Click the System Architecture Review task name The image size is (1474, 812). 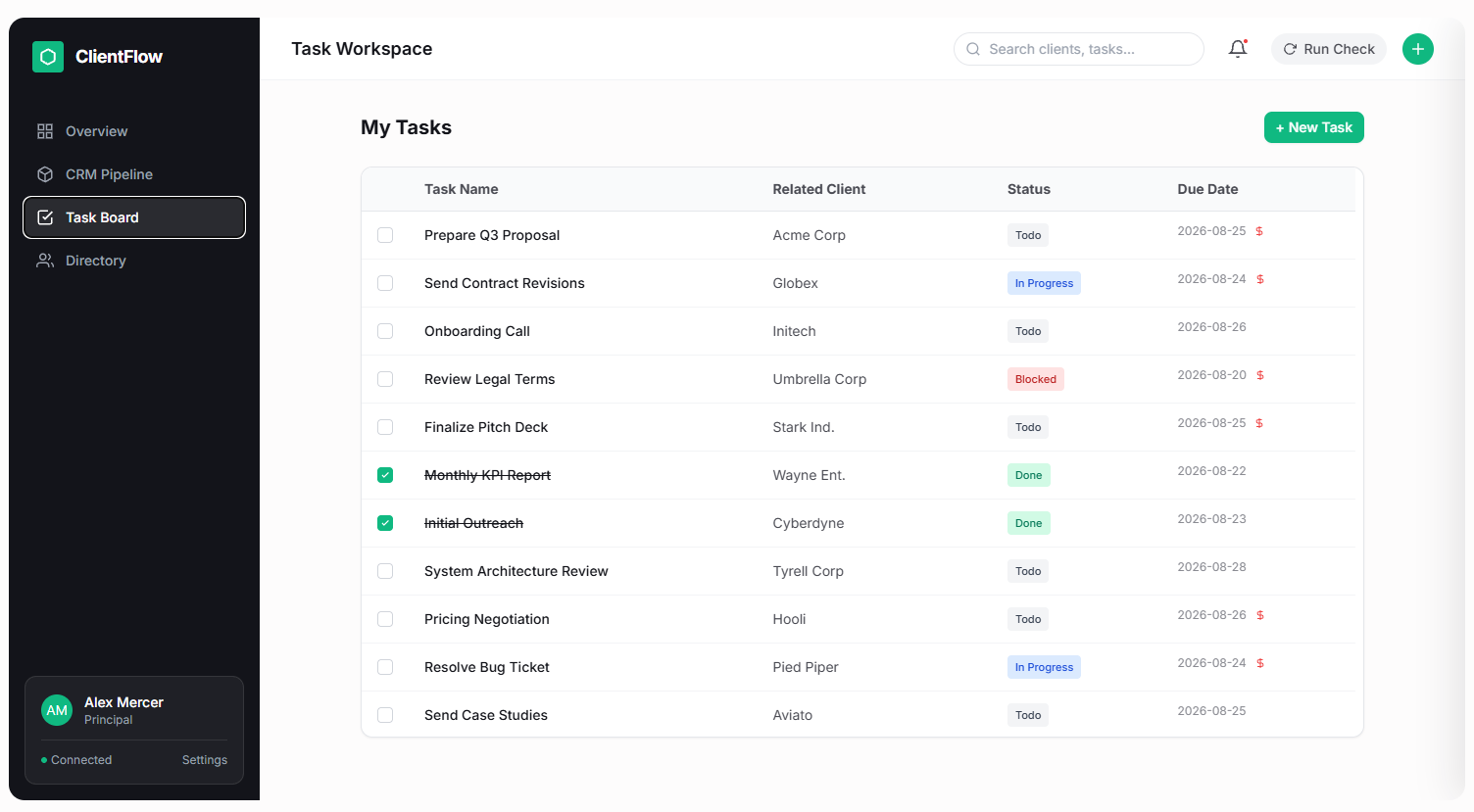point(516,571)
